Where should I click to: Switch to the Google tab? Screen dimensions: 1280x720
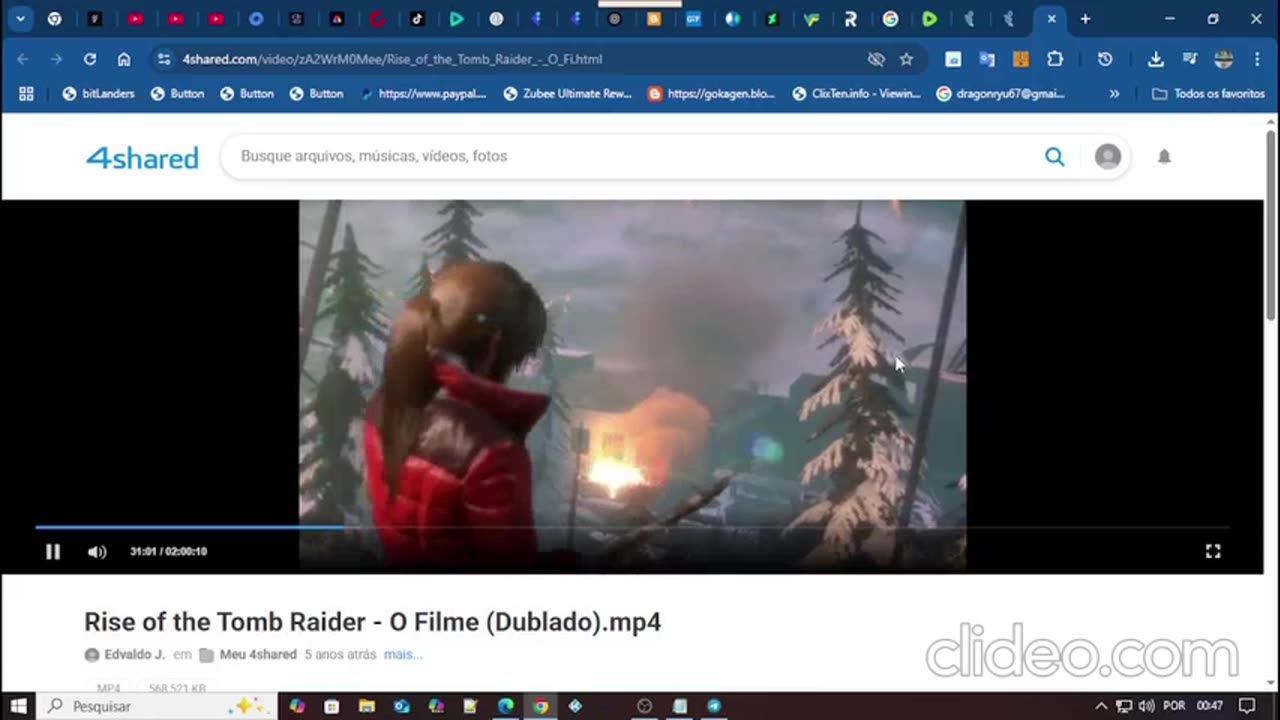(x=890, y=19)
